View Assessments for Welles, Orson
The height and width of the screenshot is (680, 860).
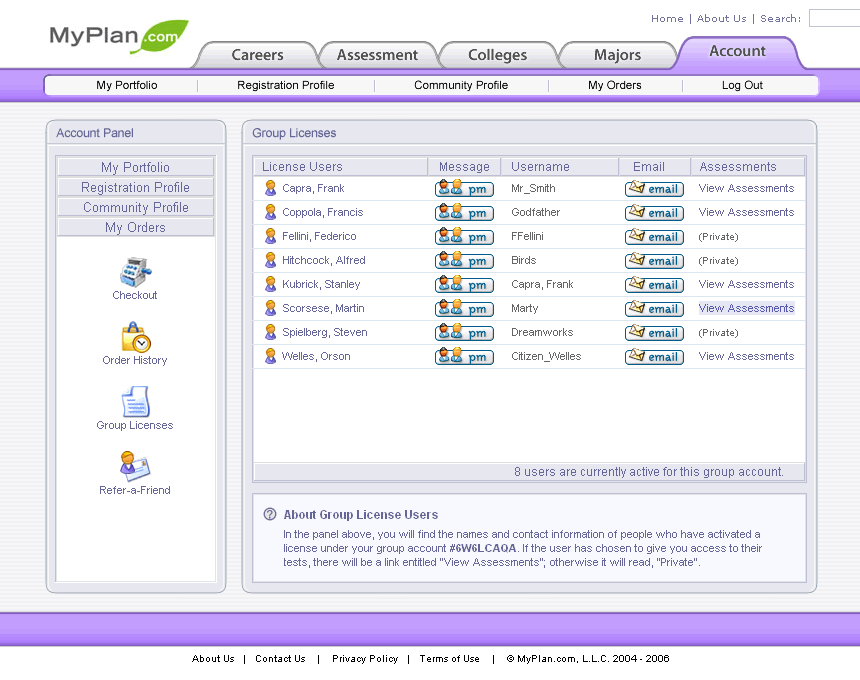pos(746,356)
